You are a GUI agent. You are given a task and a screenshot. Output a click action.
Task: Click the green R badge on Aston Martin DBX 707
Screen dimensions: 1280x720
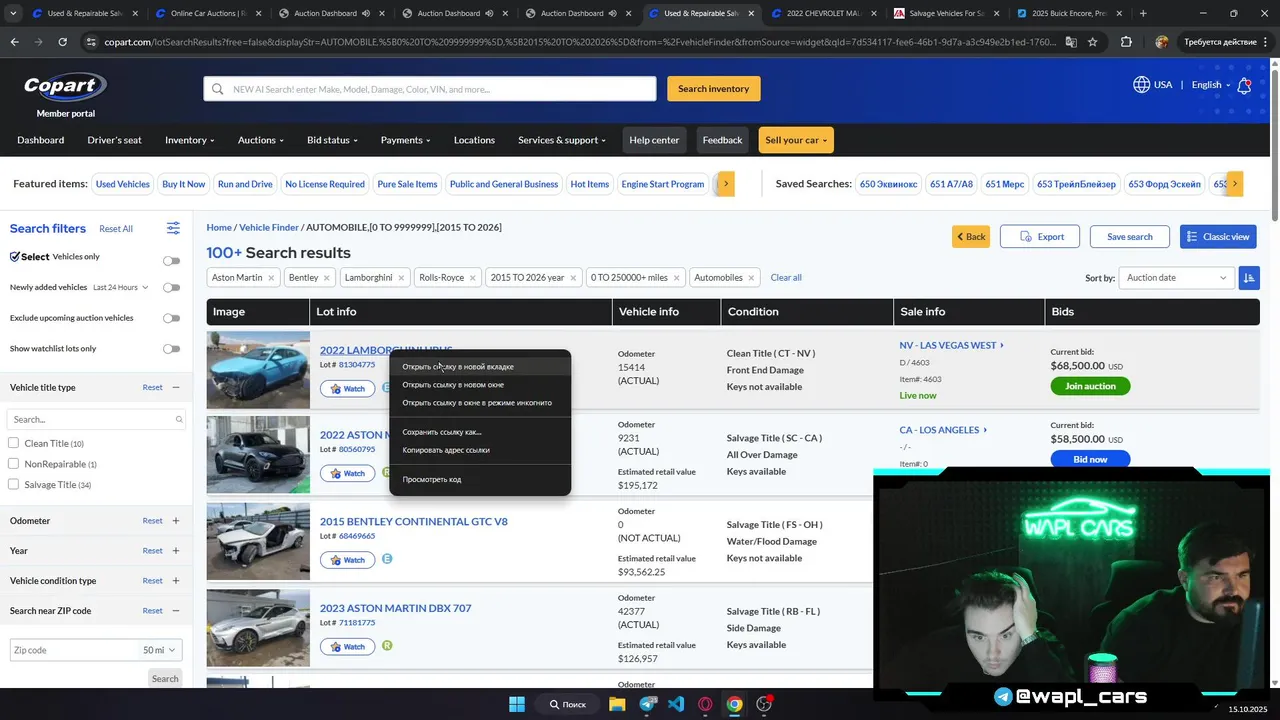click(387, 646)
